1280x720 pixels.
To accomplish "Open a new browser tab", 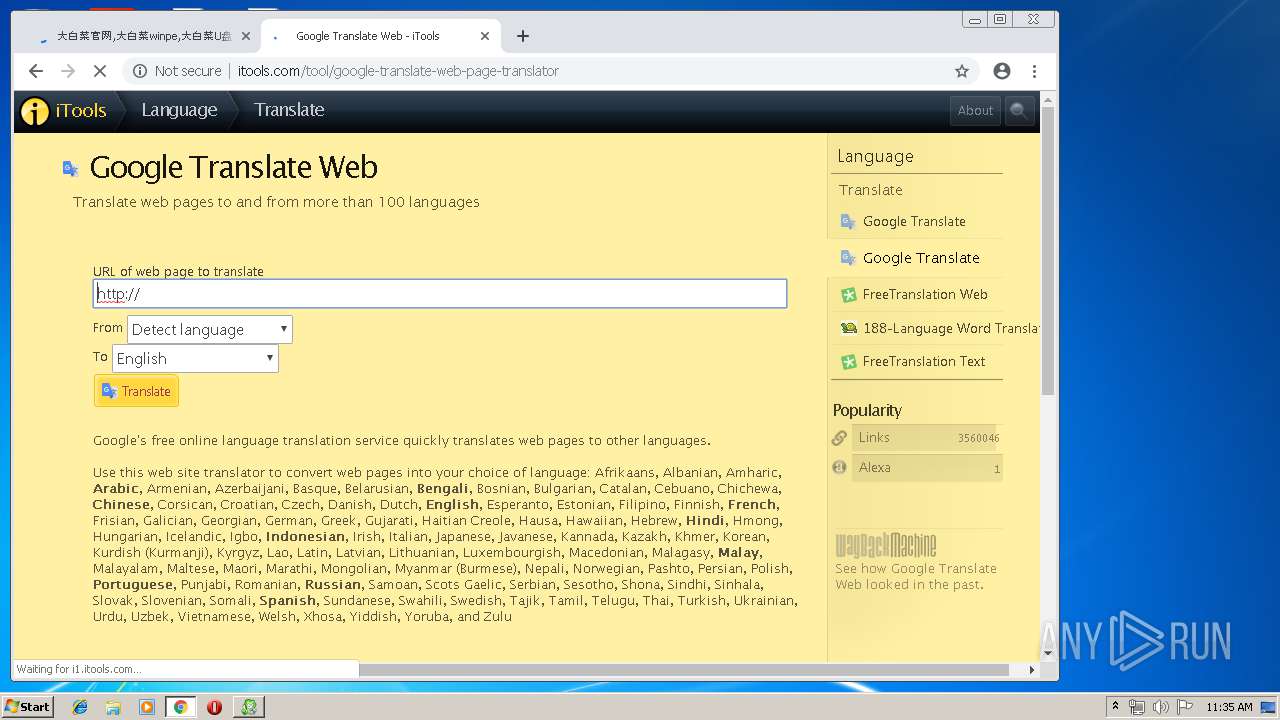I will (x=523, y=36).
